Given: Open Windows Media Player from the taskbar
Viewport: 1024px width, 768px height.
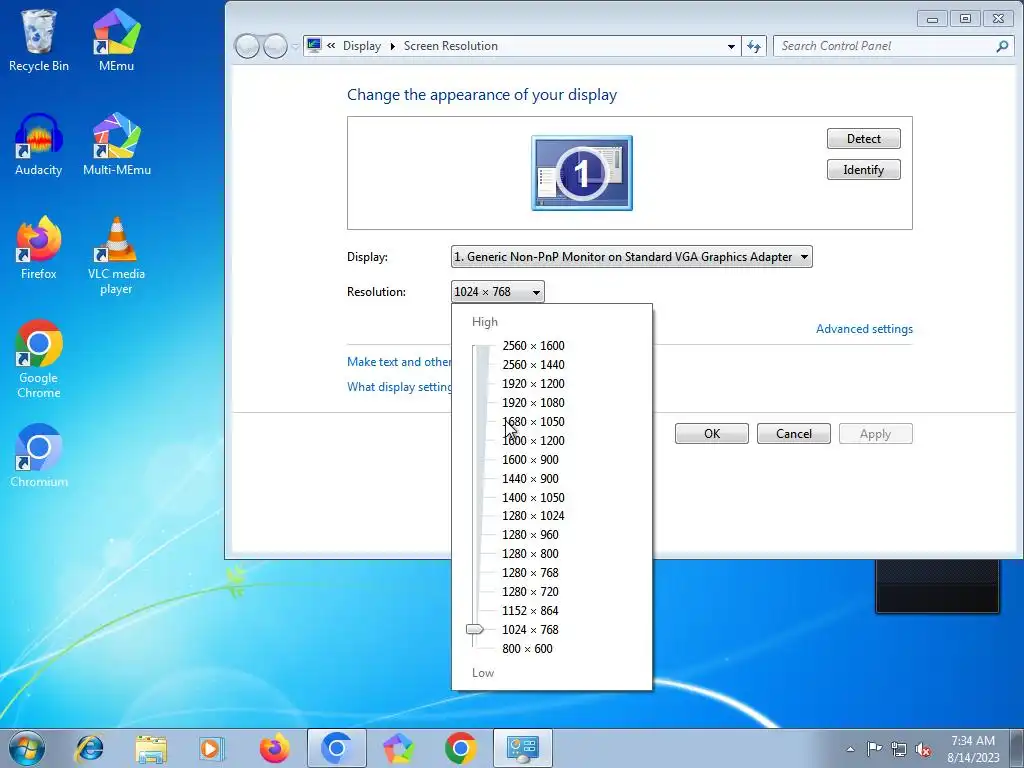Looking at the screenshot, I should (211, 748).
